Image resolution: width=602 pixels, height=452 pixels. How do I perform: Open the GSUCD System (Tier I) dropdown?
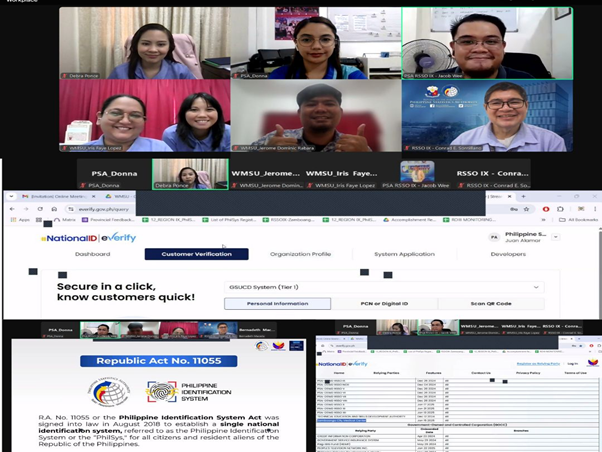[384, 287]
